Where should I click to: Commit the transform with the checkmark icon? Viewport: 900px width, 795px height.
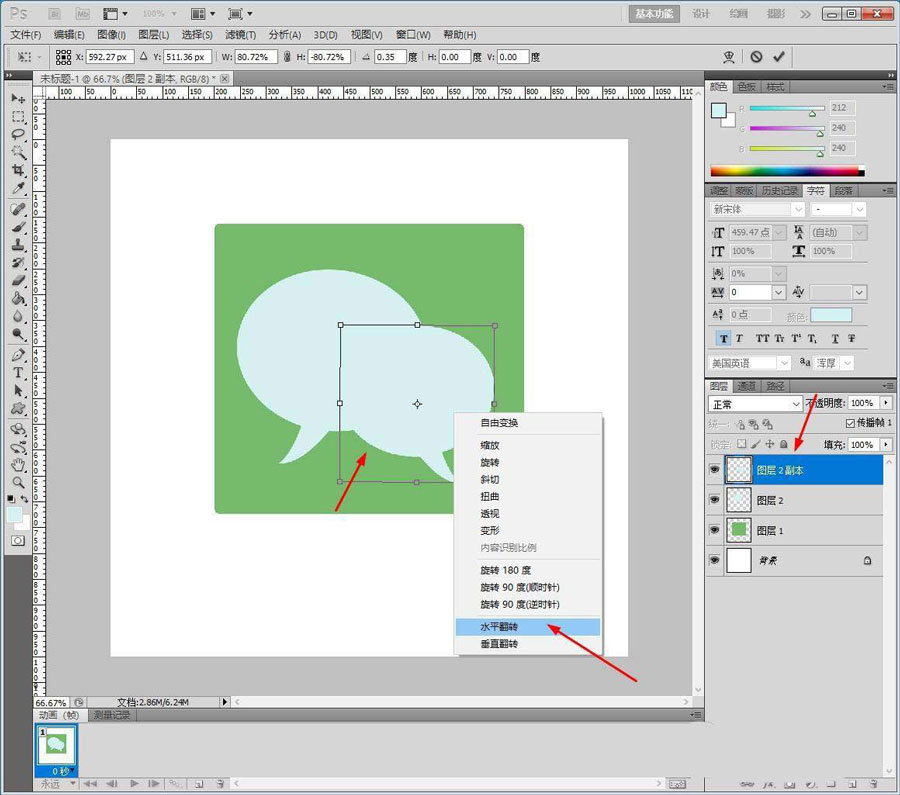point(779,57)
